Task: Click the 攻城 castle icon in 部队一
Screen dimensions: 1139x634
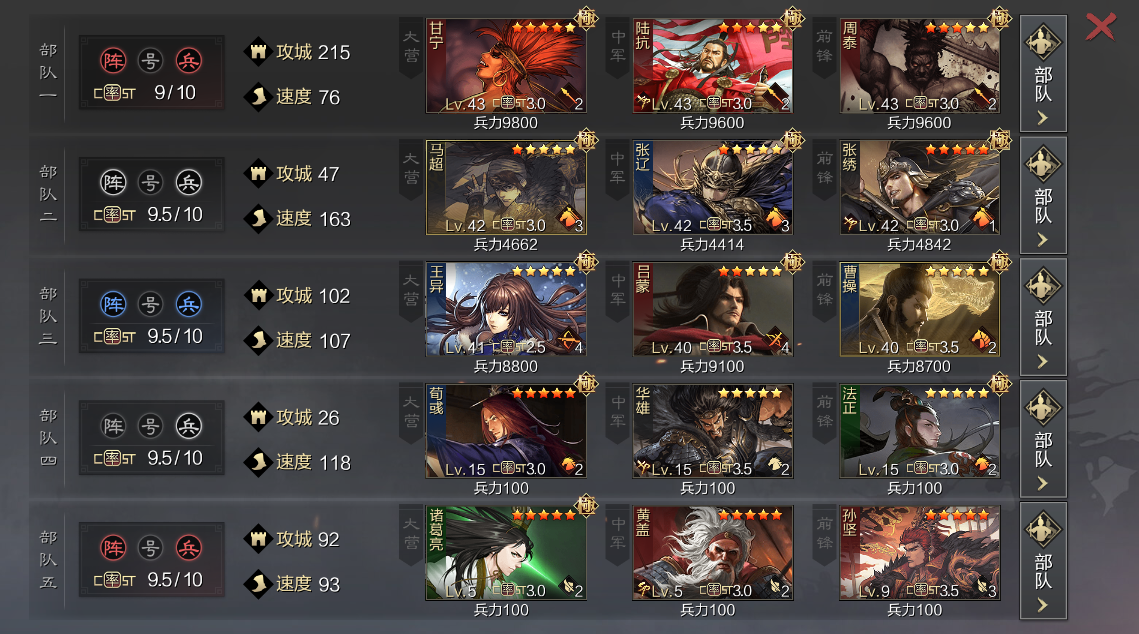Action: click(258, 52)
